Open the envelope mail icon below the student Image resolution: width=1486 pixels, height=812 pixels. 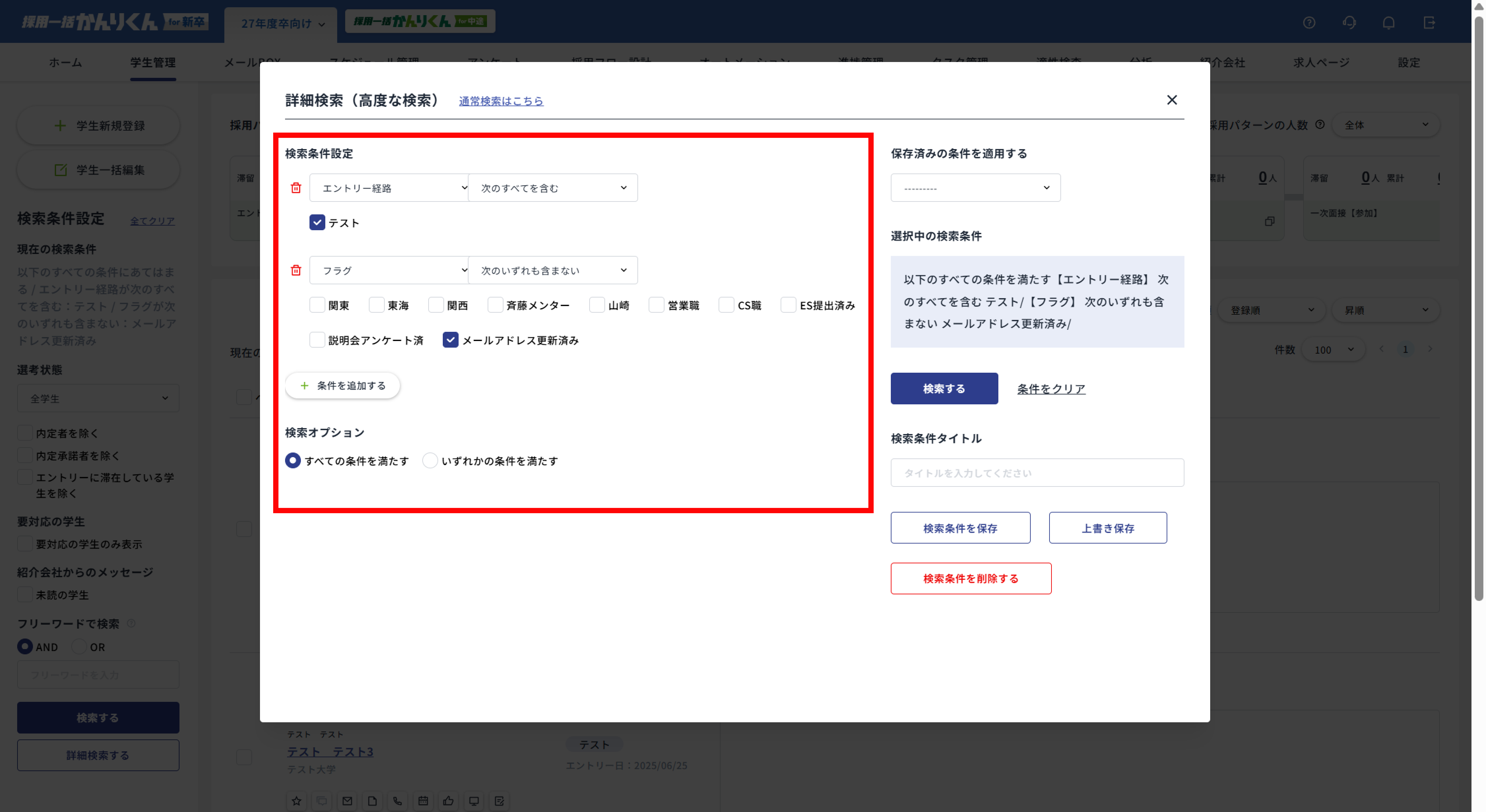pos(347,801)
